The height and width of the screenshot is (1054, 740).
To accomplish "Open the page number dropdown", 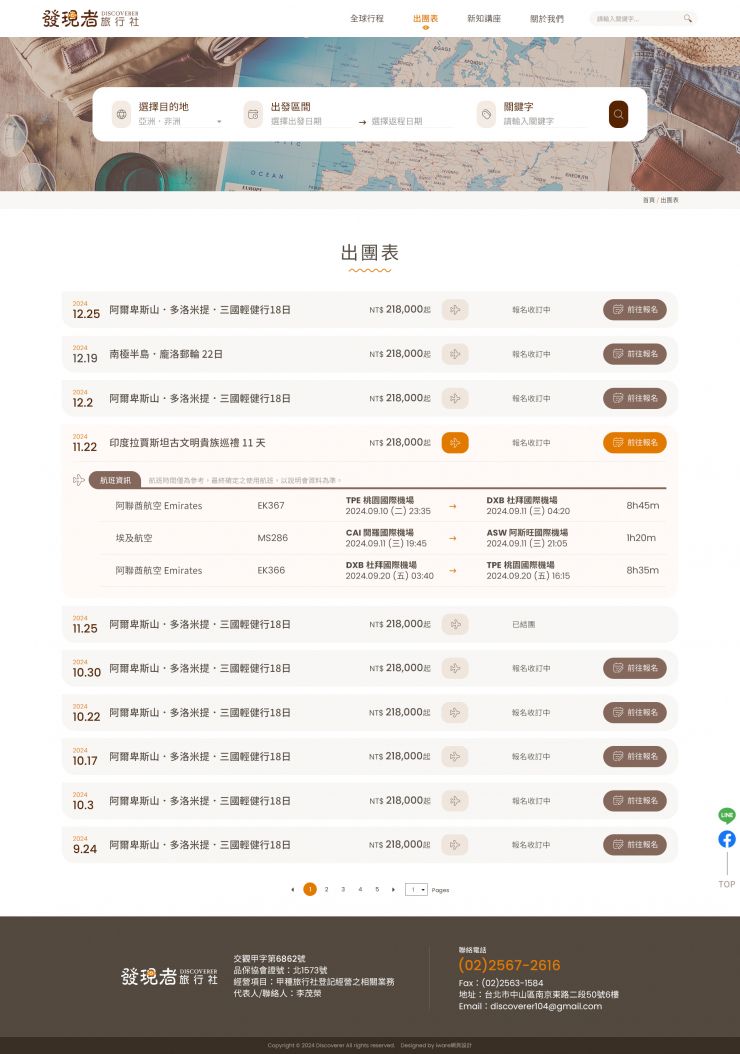I will click(416, 889).
